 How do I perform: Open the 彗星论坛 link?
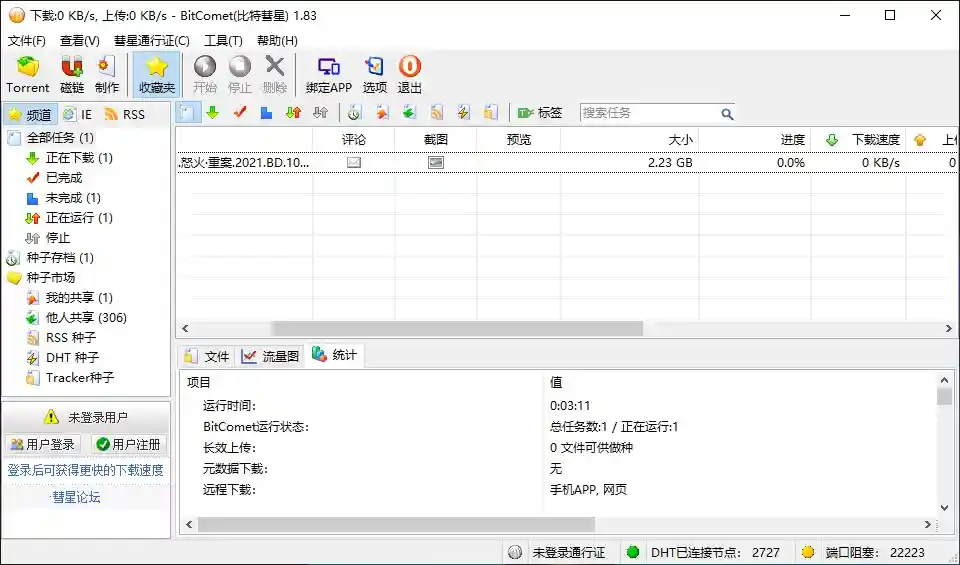coord(76,497)
